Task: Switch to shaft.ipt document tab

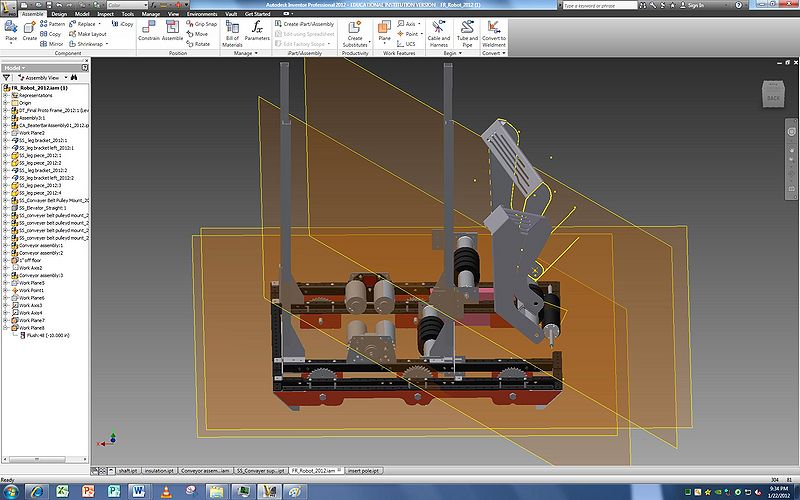Action: point(128,471)
